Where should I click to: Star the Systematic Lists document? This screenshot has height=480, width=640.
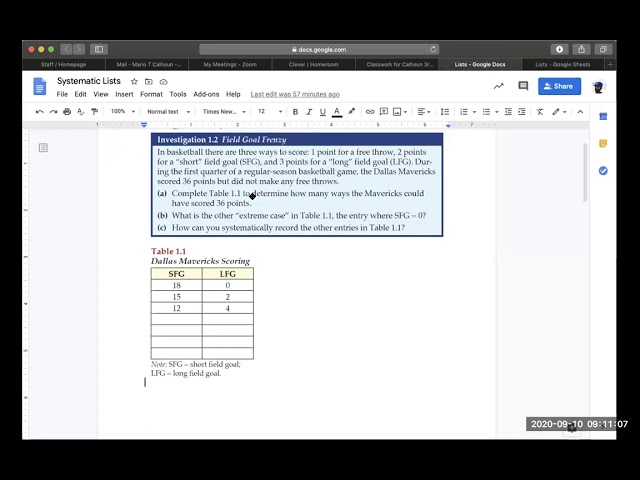(x=134, y=82)
